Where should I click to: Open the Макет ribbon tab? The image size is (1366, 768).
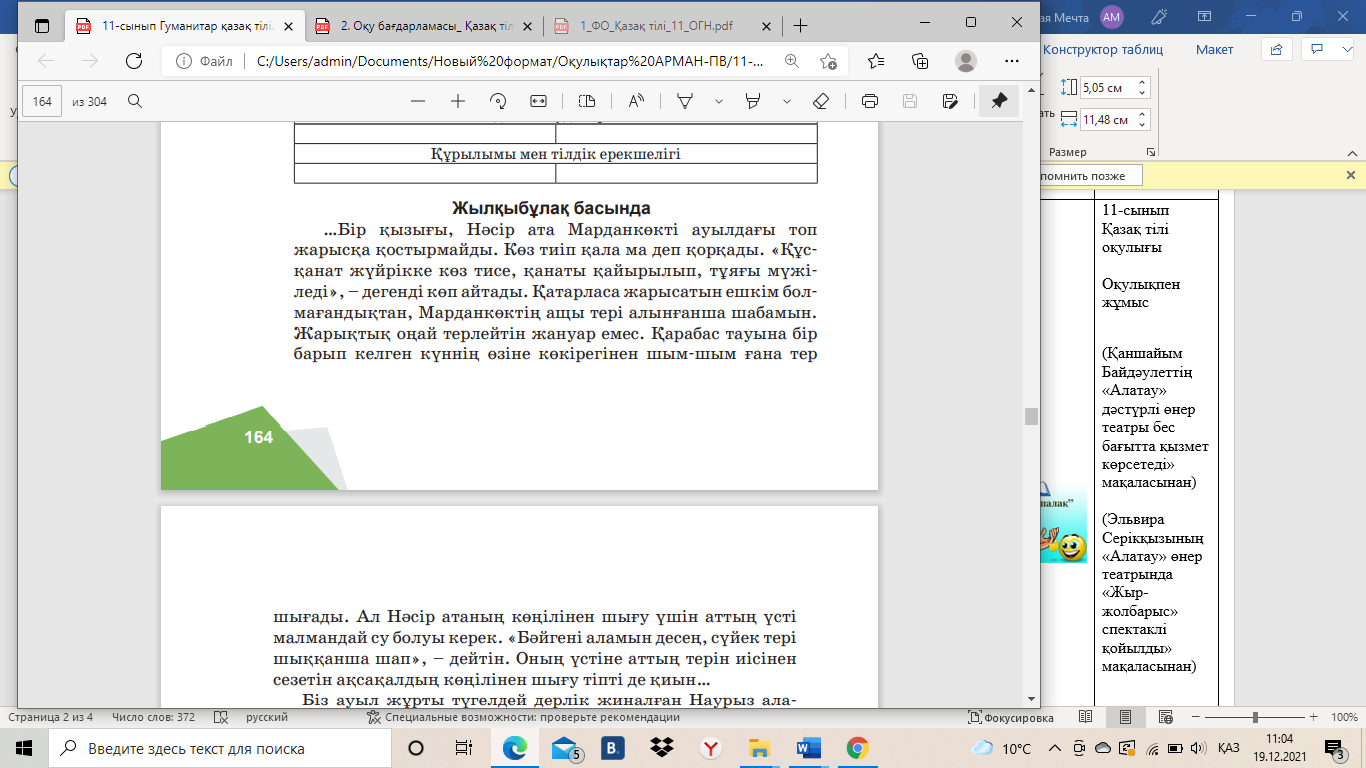click(1214, 49)
